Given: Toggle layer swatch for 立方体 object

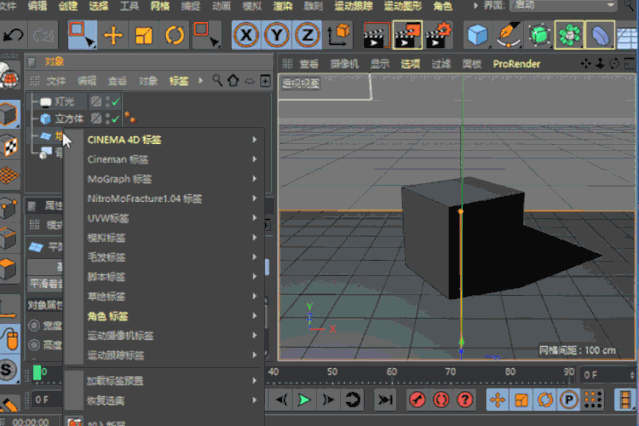Looking at the screenshot, I should tap(96, 119).
